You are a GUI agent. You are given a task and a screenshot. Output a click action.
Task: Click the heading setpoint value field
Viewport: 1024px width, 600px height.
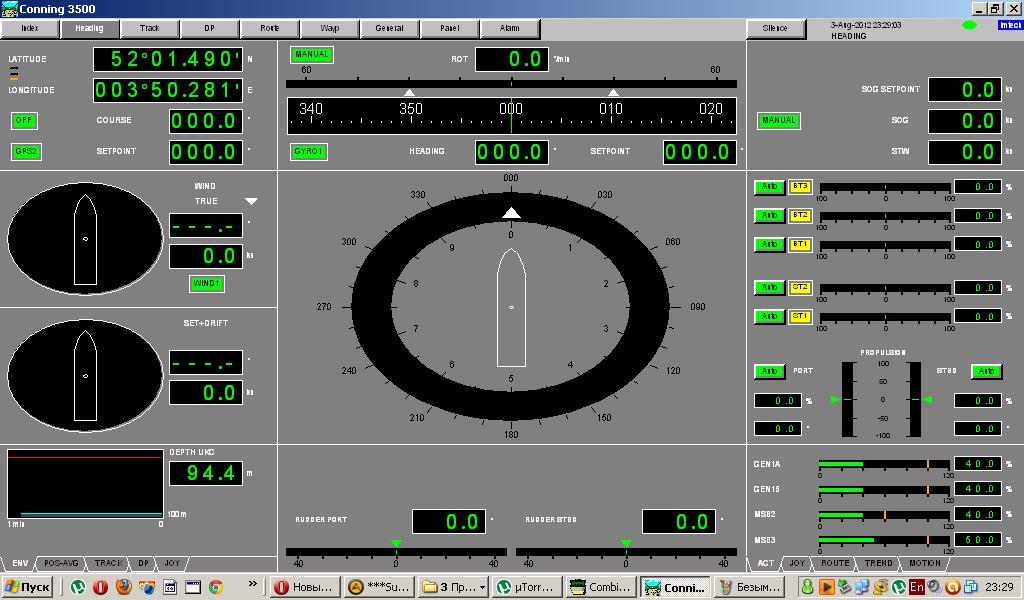point(700,152)
